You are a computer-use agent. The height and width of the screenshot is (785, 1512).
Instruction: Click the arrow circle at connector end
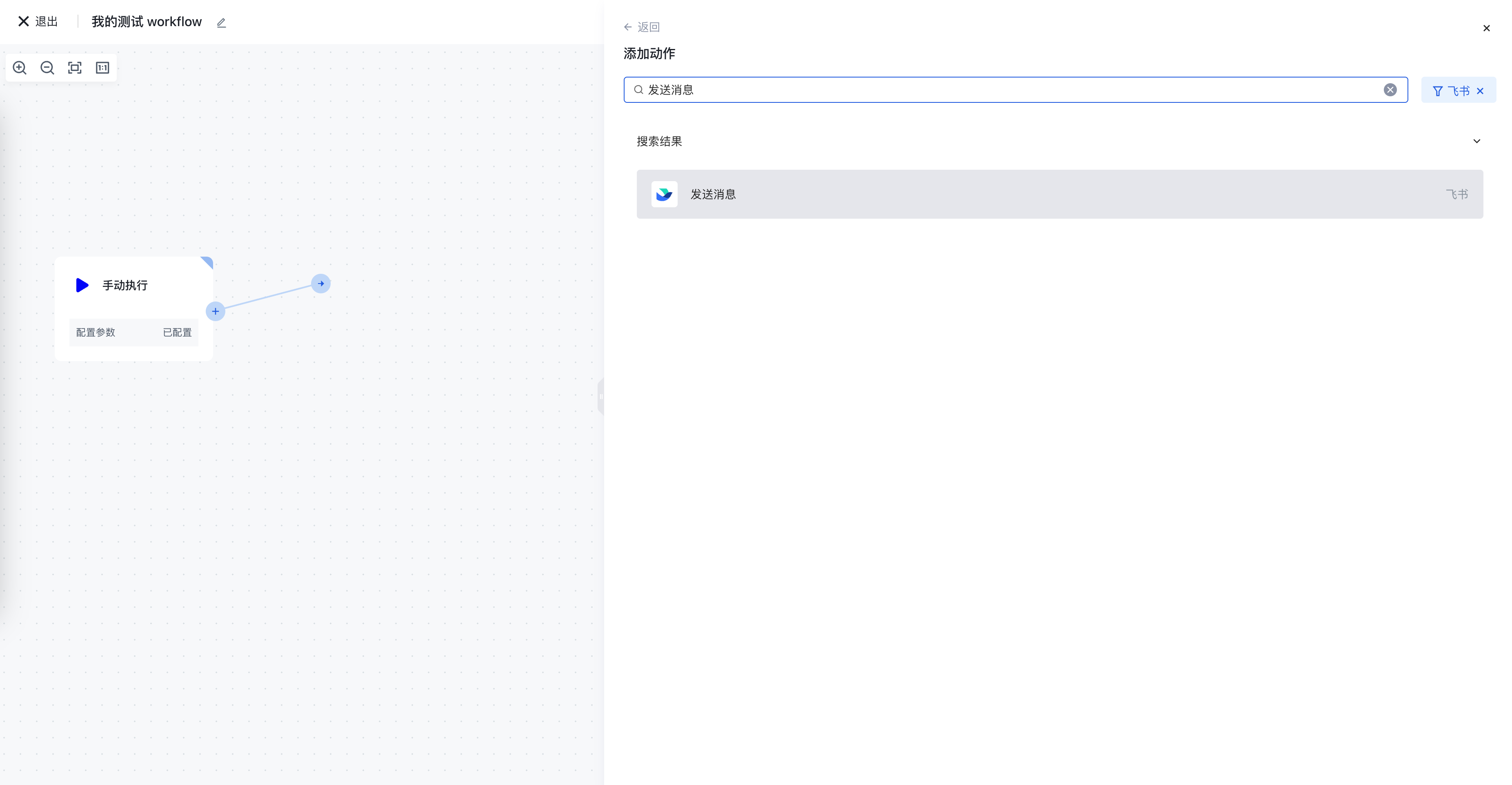(x=320, y=284)
